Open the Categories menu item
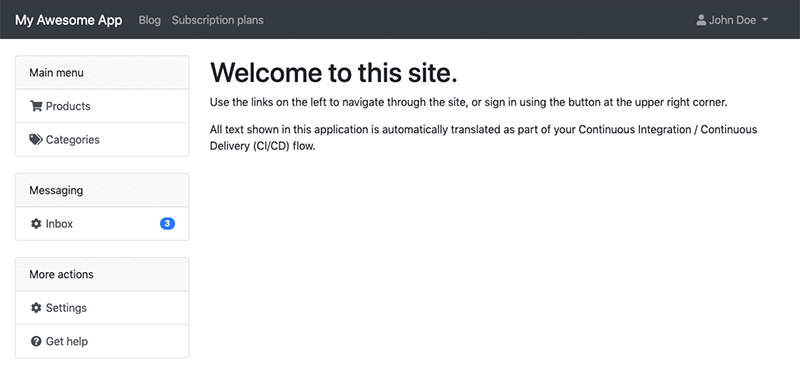800x374 pixels. point(102,140)
